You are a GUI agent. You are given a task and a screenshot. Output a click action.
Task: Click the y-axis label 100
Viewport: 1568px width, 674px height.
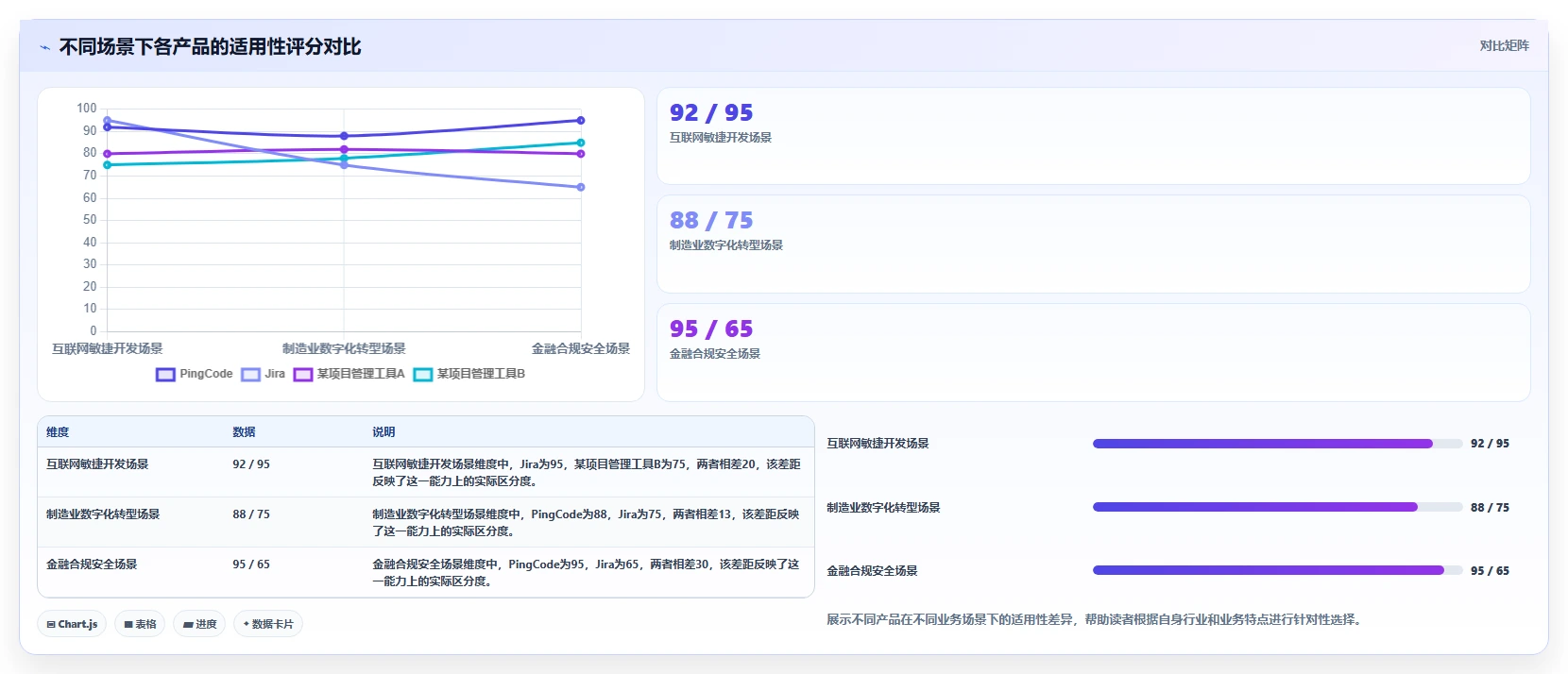(x=86, y=109)
